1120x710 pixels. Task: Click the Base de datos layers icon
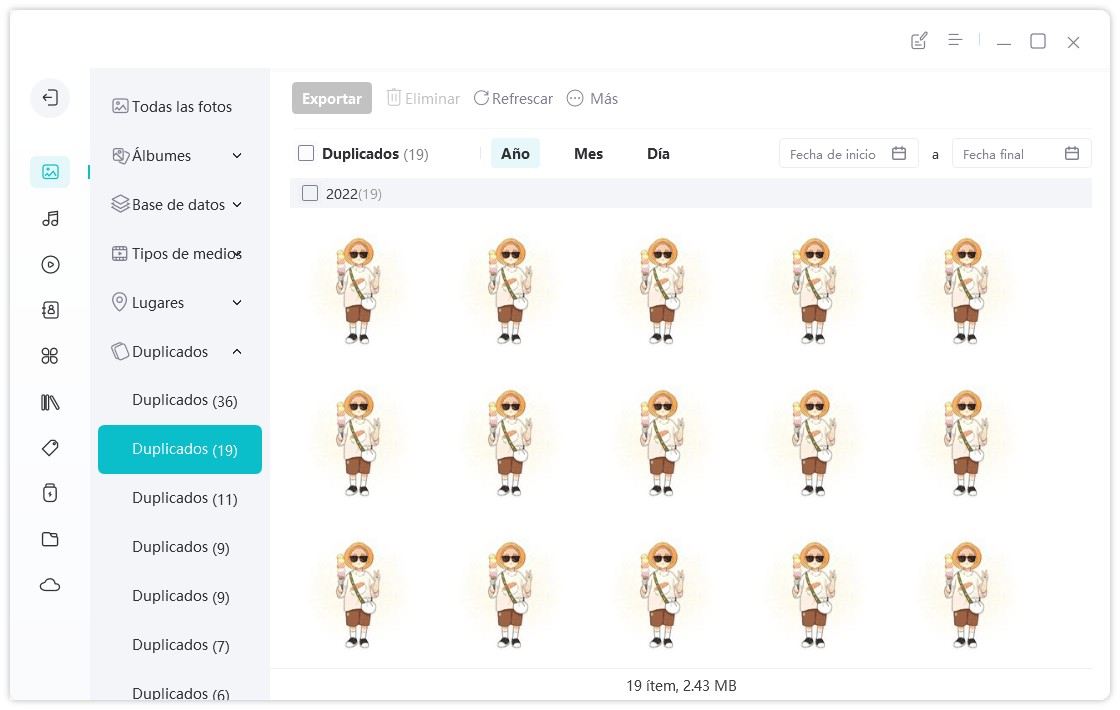point(120,204)
